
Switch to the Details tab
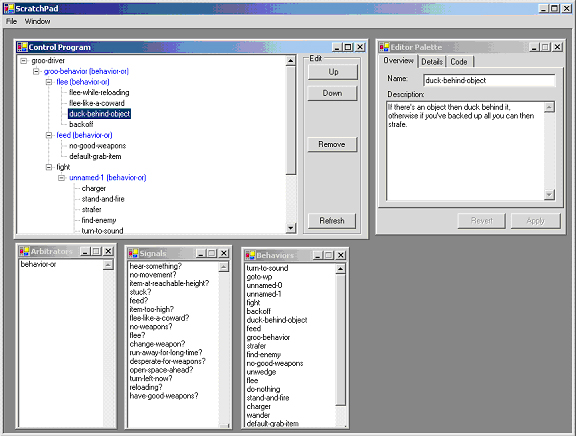tap(432, 62)
